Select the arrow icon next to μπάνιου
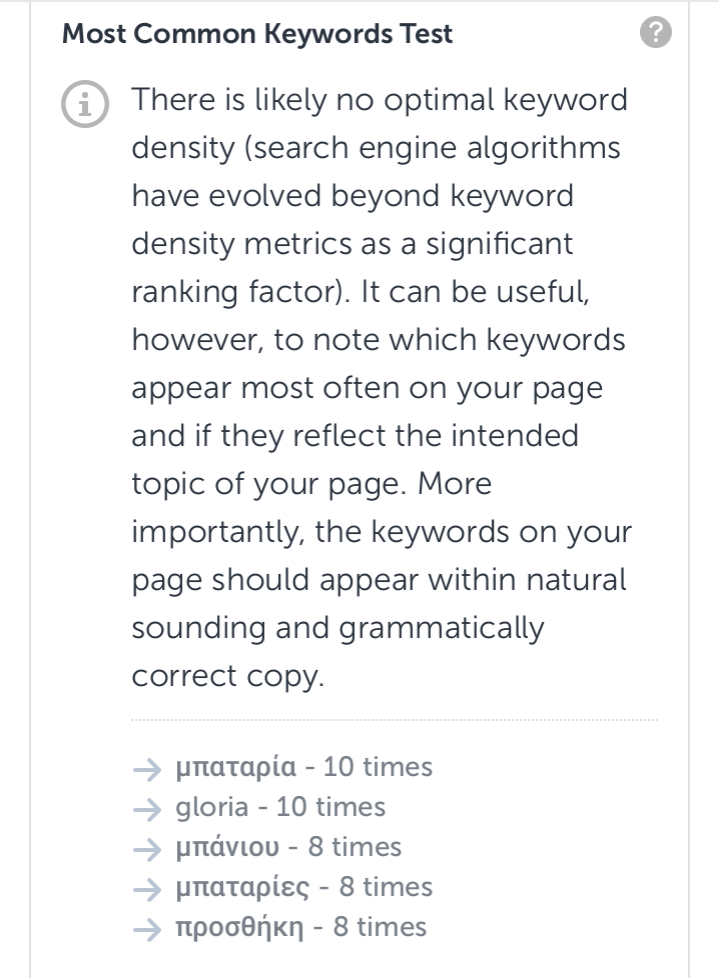Viewport: 719px width, 978px height. point(147,850)
